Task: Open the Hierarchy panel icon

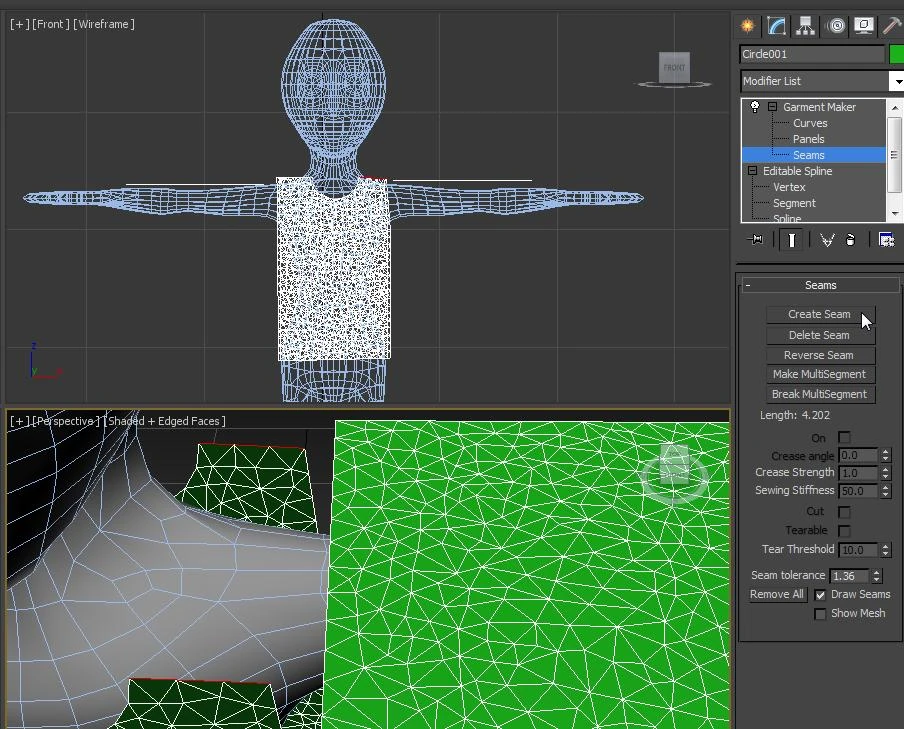Action: tap(805, 26)
